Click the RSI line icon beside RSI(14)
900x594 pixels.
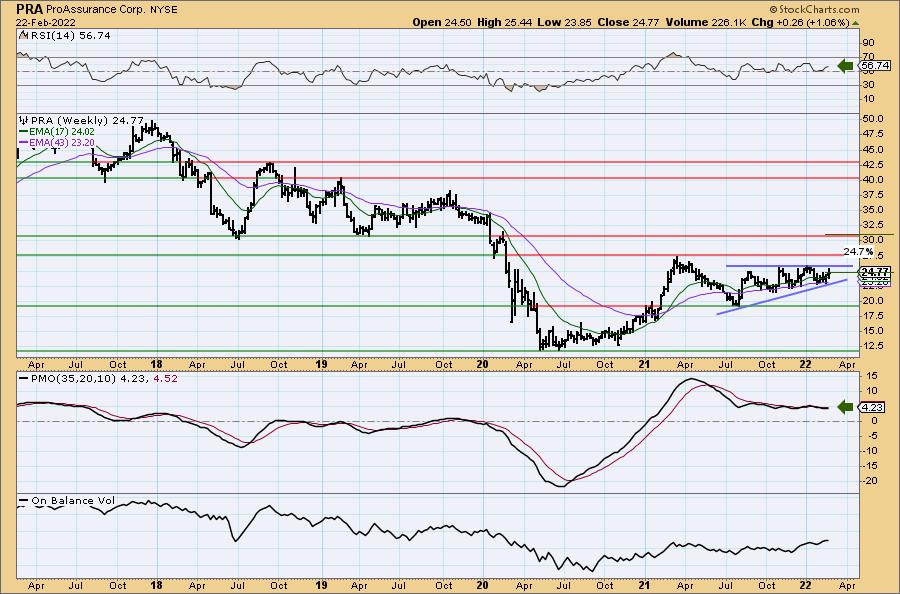point(23,35)
